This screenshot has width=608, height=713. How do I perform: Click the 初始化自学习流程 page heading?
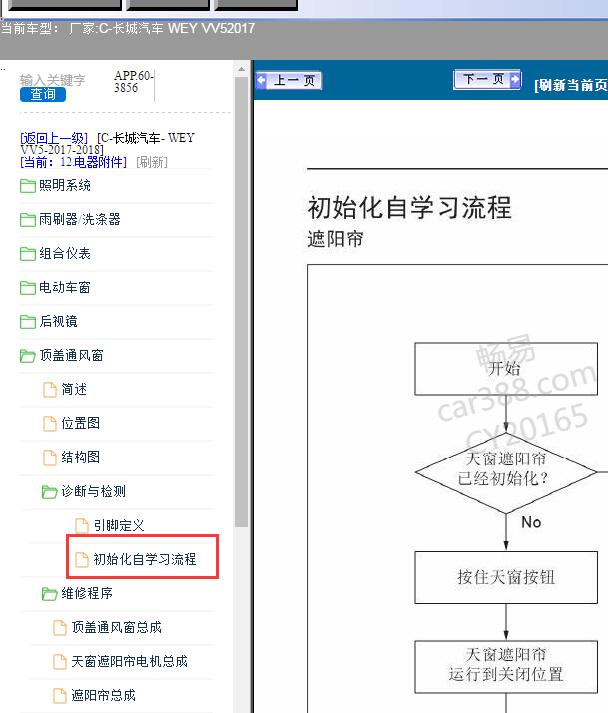410,207
